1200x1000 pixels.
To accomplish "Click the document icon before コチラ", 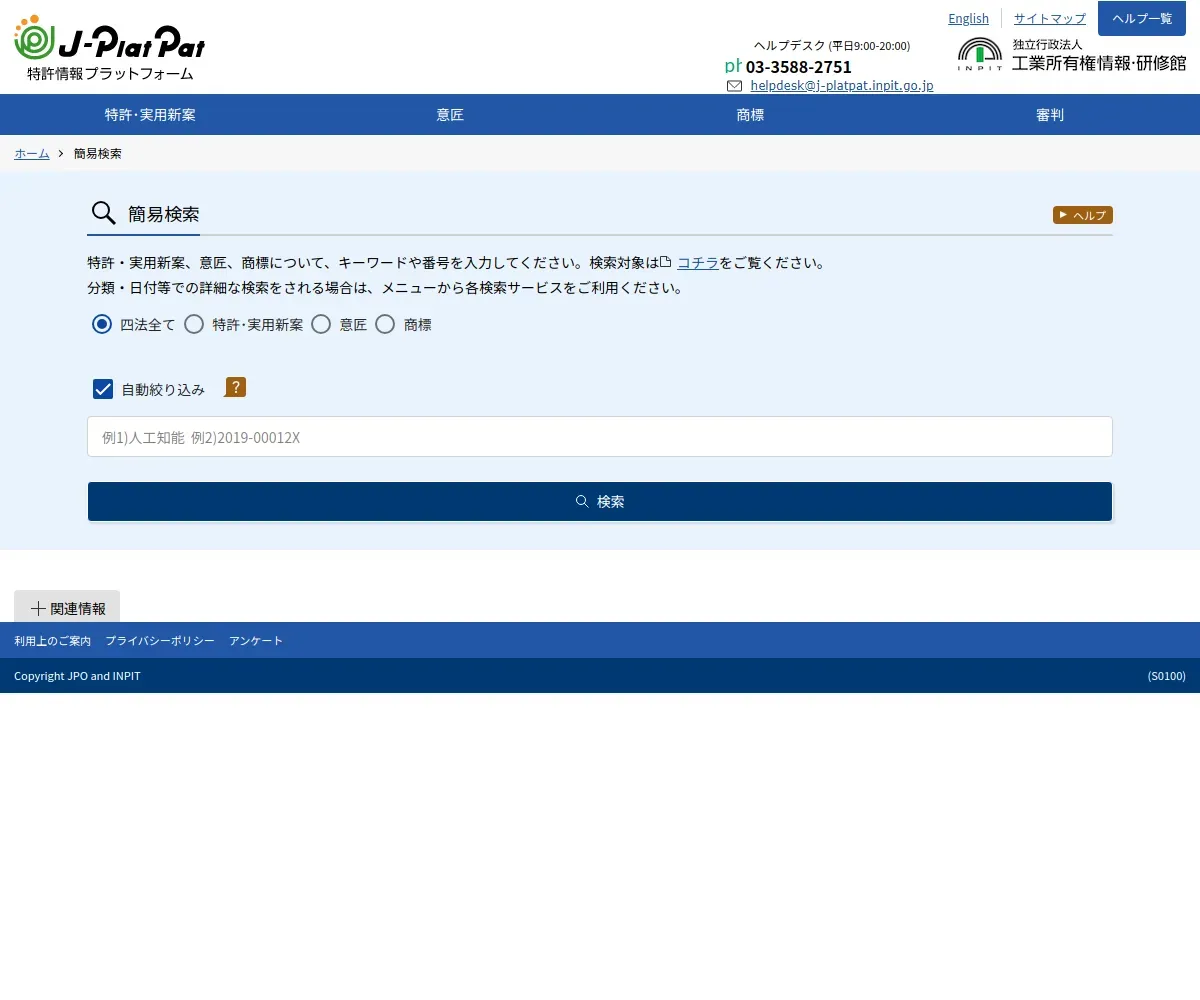I will coord(666,262).
